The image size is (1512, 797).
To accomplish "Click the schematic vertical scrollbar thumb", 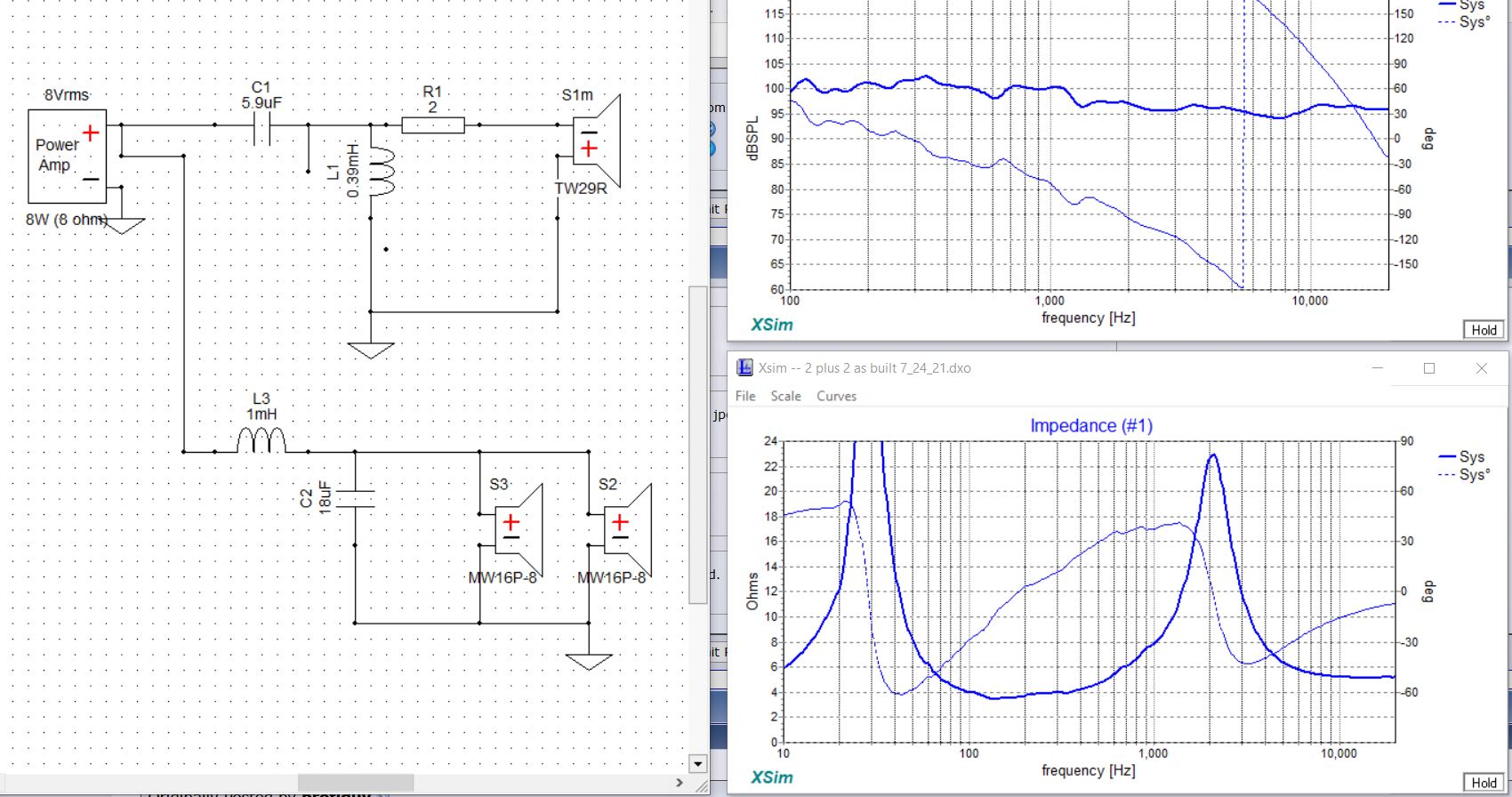I will pyautogui.click(x=698, y=445).
